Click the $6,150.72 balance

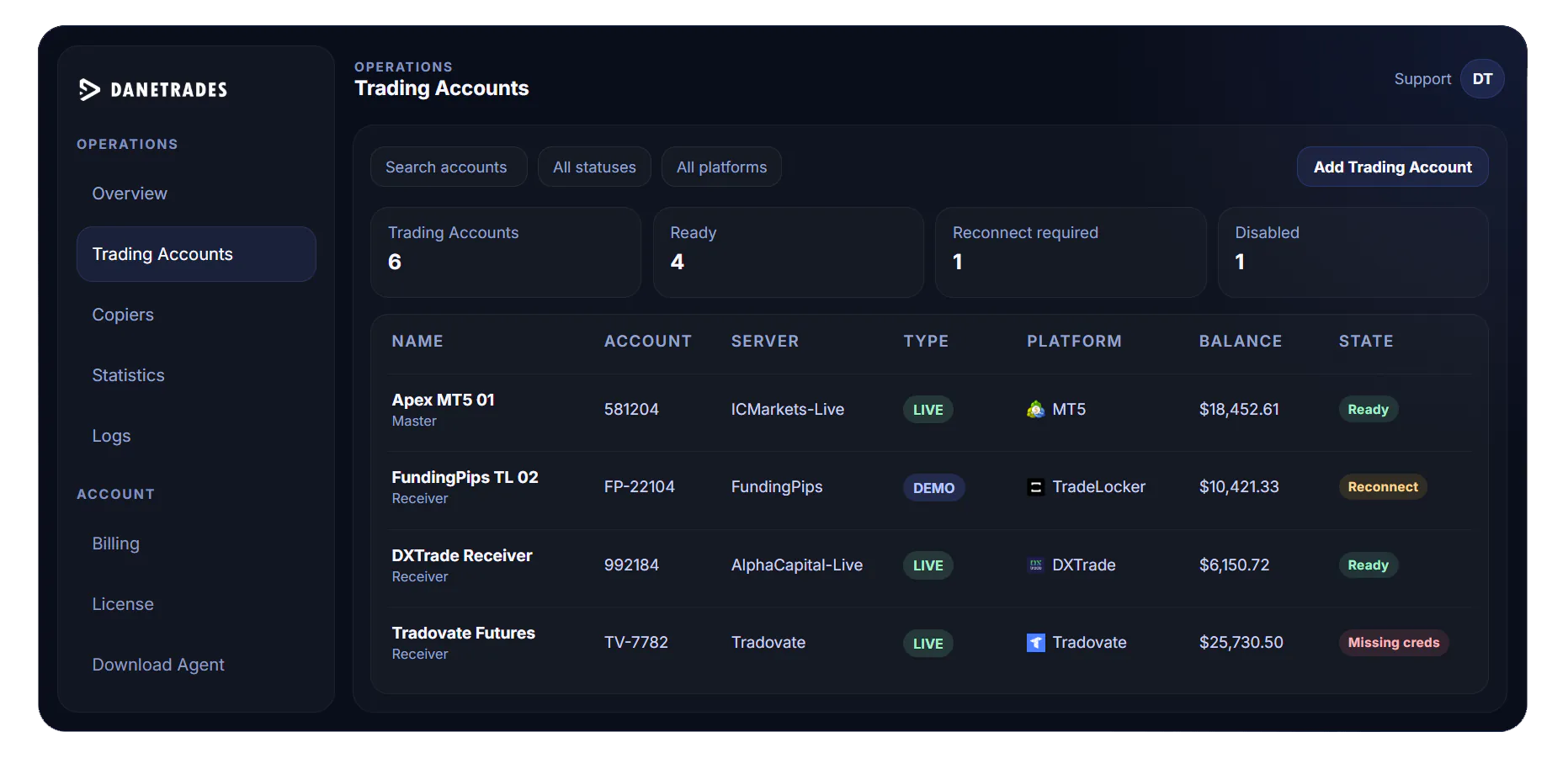[x=1234, y=565]
